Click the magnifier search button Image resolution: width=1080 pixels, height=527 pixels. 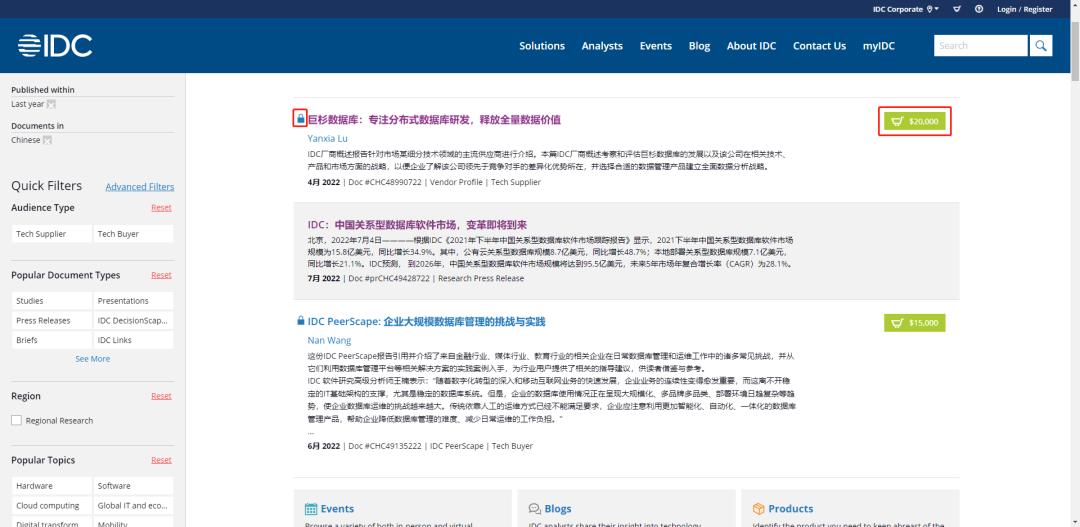click(x=1041, y=45)
